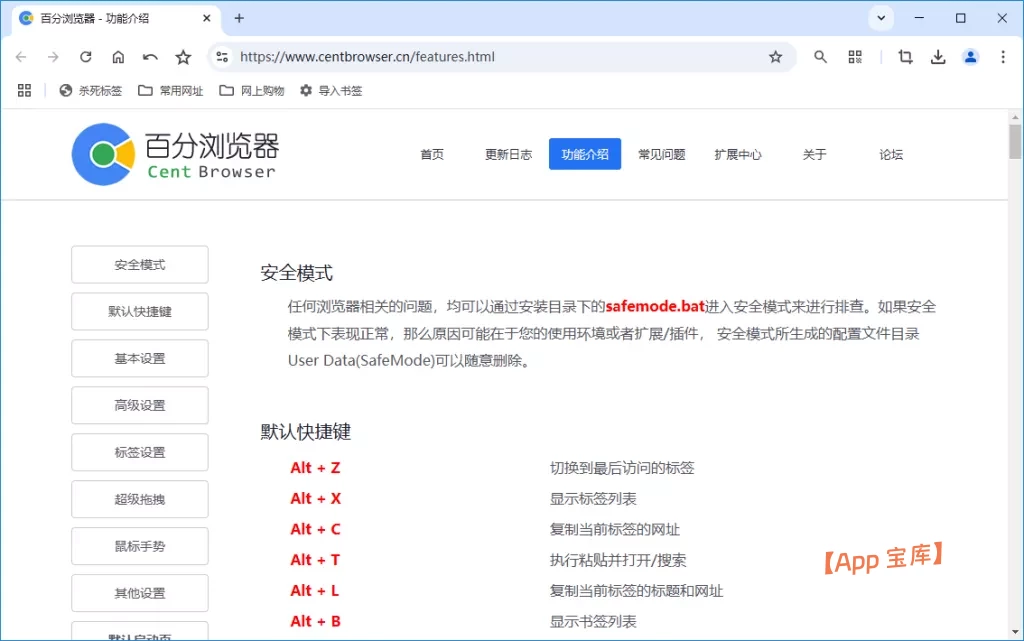The image size is (1024, 641).
Task: Click the magnifier search icon in the toolbar
Action: click(820, 57)
